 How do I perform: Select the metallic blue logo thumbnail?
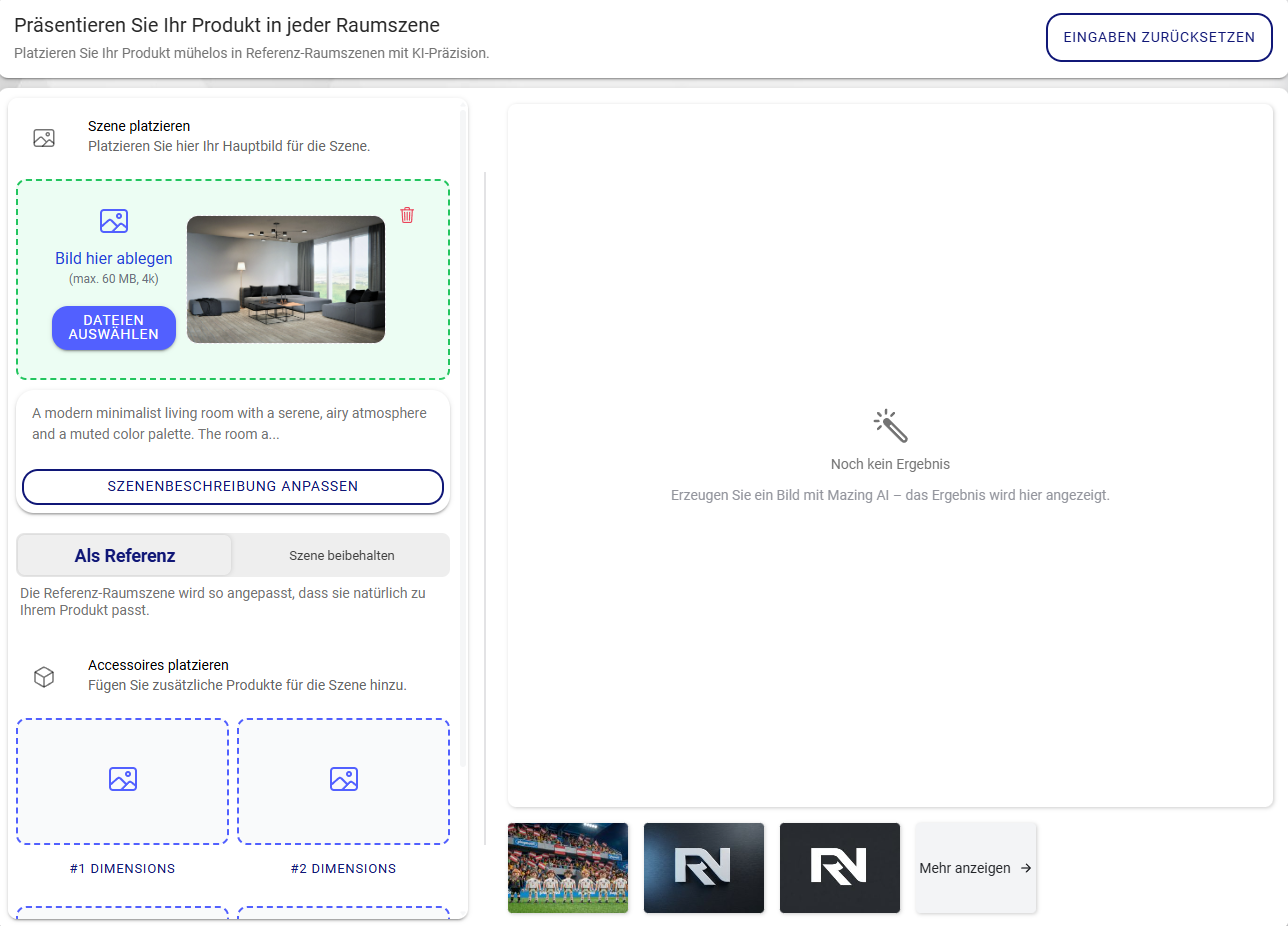[x=704, y=868]
